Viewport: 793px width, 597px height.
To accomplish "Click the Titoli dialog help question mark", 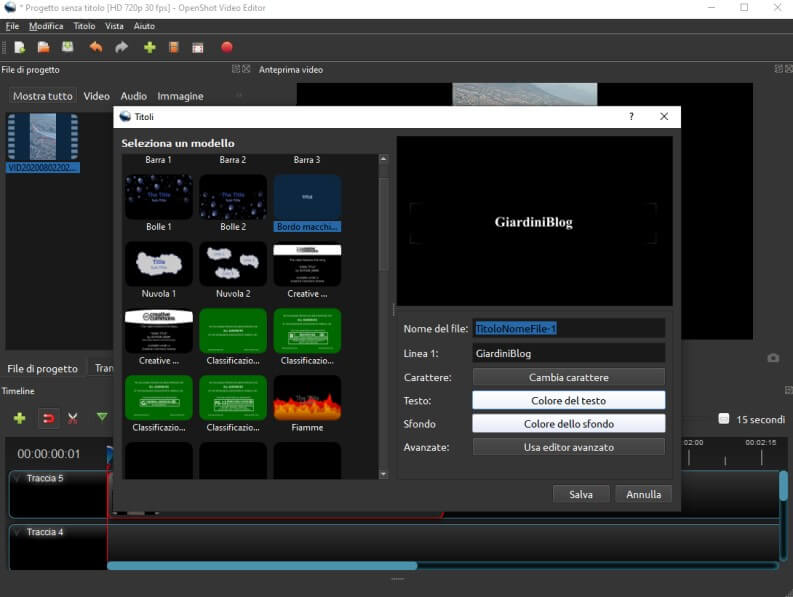I will 631,117.
